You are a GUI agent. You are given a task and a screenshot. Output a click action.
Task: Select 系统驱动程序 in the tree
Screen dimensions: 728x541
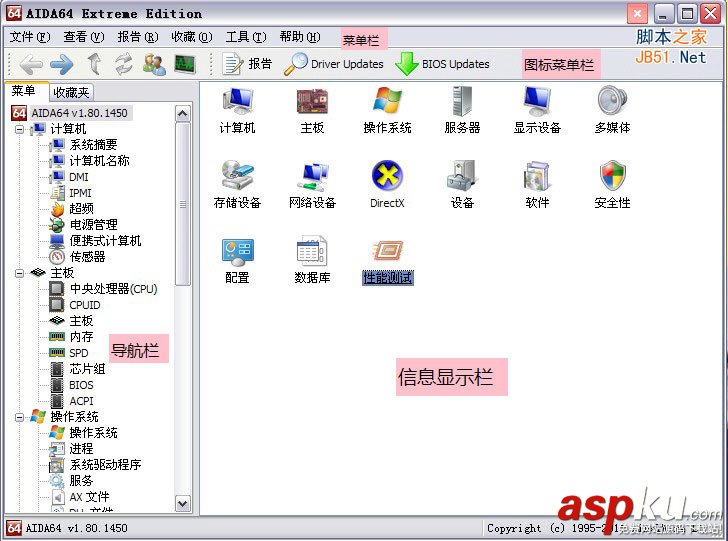[x=96, y=464]
